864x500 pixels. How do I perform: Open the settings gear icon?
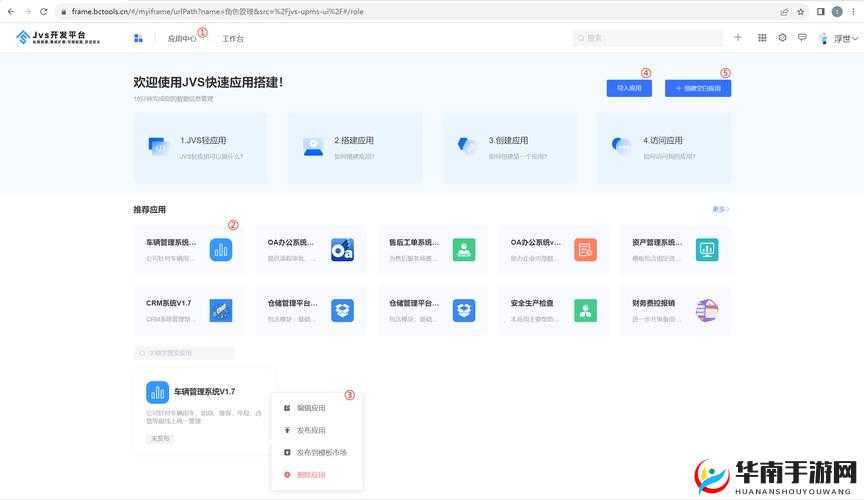coord(782,37)
